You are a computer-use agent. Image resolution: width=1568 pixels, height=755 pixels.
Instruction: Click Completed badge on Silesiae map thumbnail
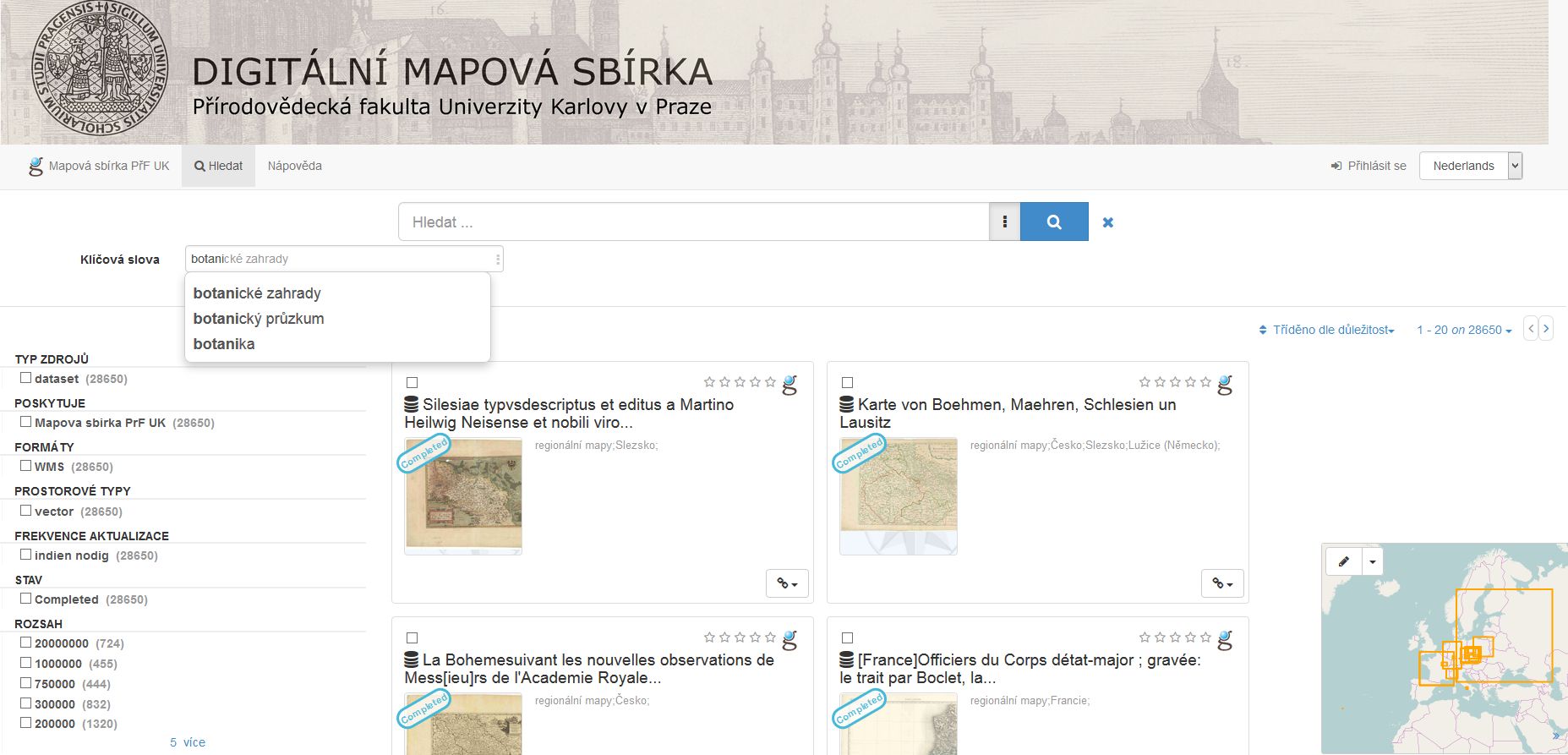click(x=423, y=454)
